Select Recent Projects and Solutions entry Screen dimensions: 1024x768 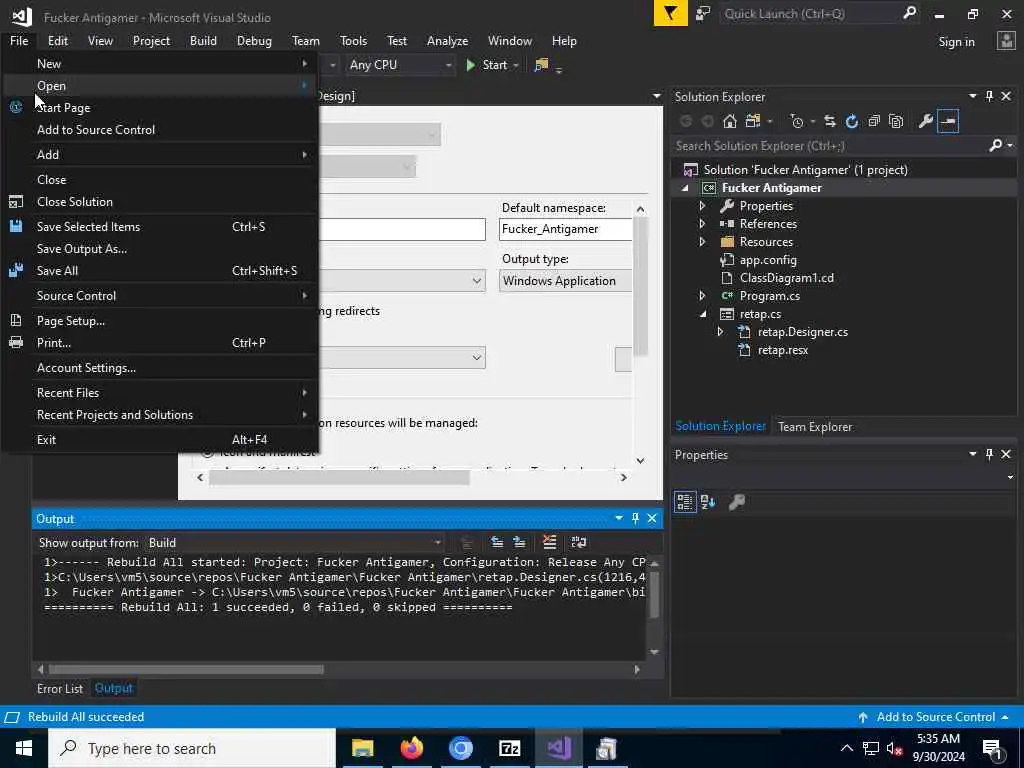[x=160, y=415]
